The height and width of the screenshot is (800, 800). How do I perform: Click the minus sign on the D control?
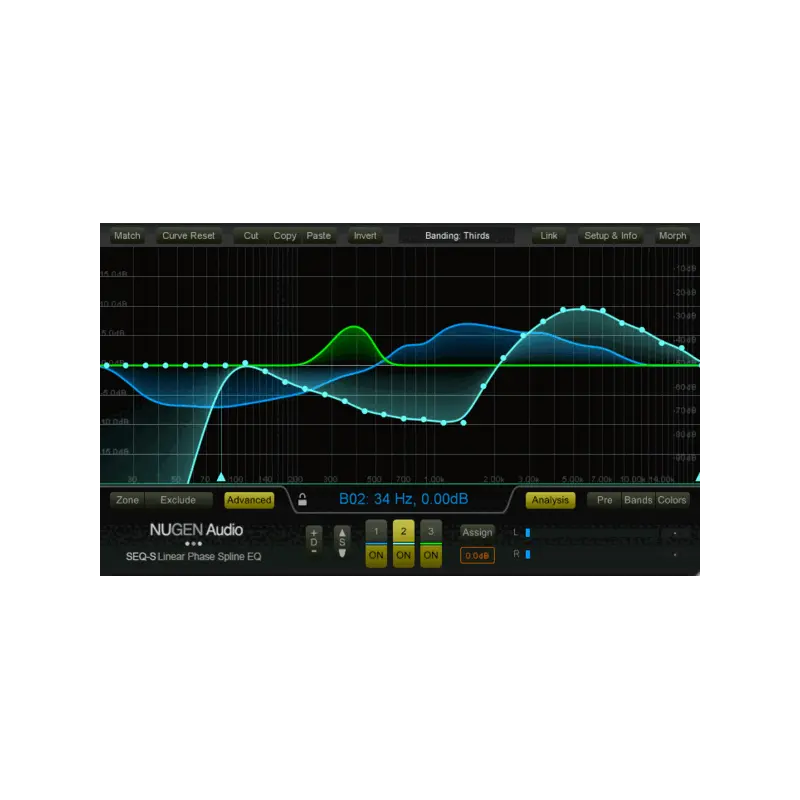pyautogui.click(x=314, y=551)
